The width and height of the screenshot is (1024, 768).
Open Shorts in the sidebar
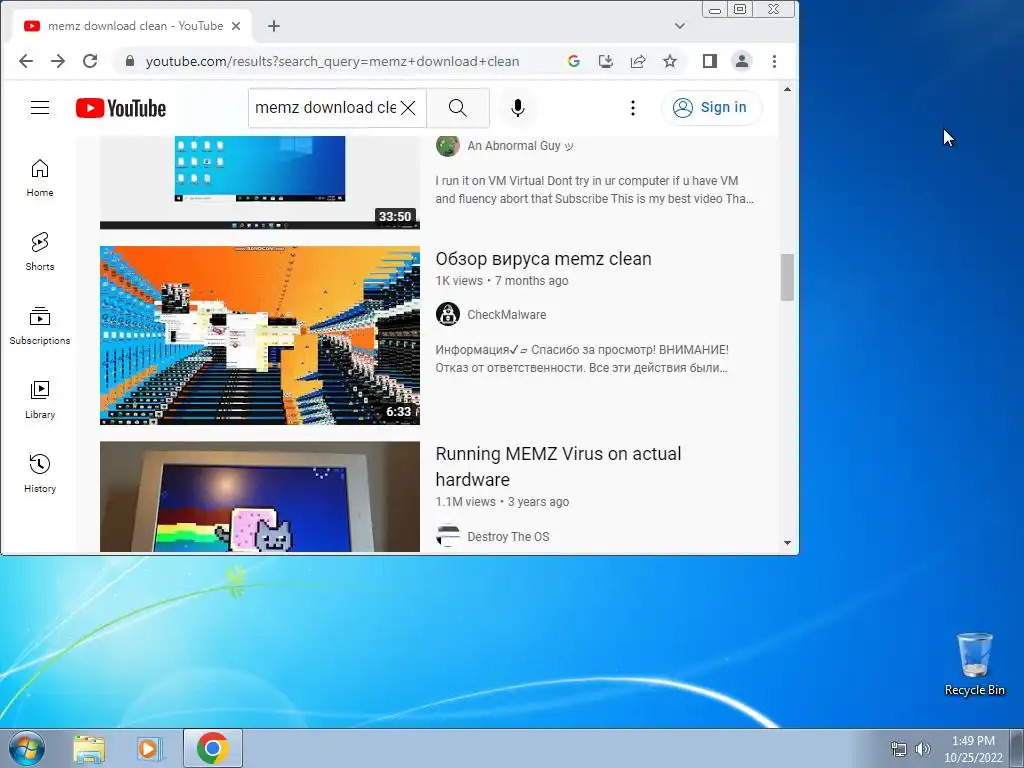pyautogui.click(x=40, y=251)
